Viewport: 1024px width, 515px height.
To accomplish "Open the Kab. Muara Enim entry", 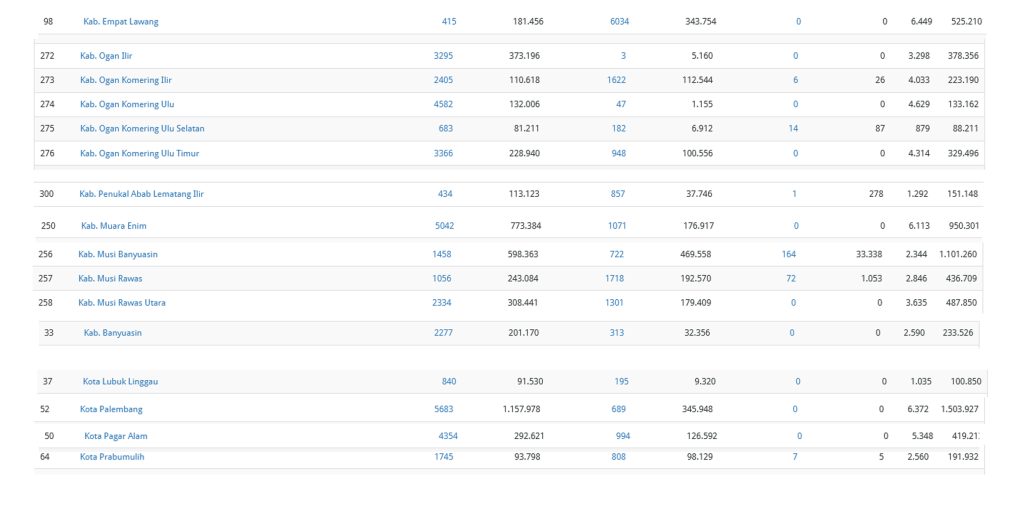I will tap(114, 226).
